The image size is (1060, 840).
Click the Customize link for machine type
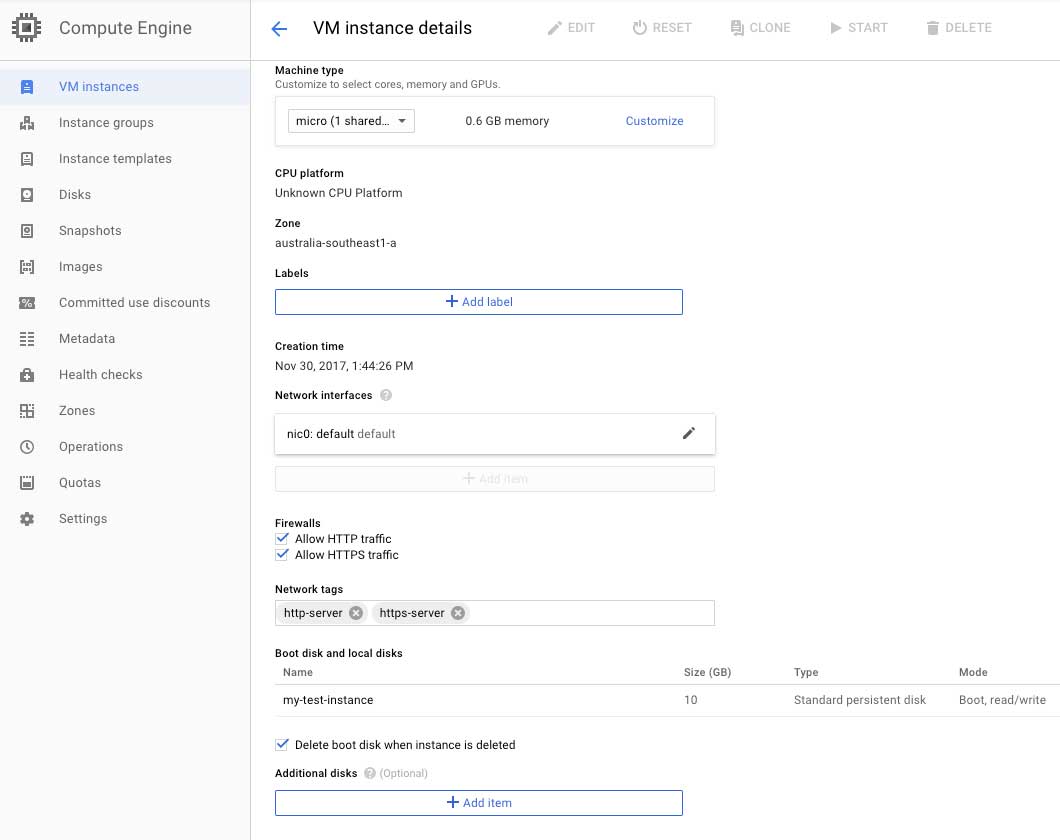(x=654, y=121)
